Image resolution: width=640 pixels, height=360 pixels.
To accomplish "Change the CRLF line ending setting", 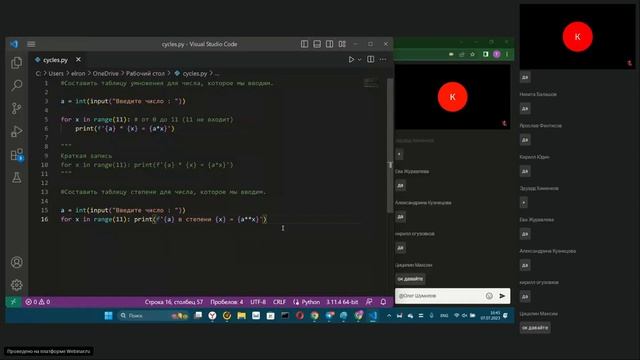I will point(279,302).
